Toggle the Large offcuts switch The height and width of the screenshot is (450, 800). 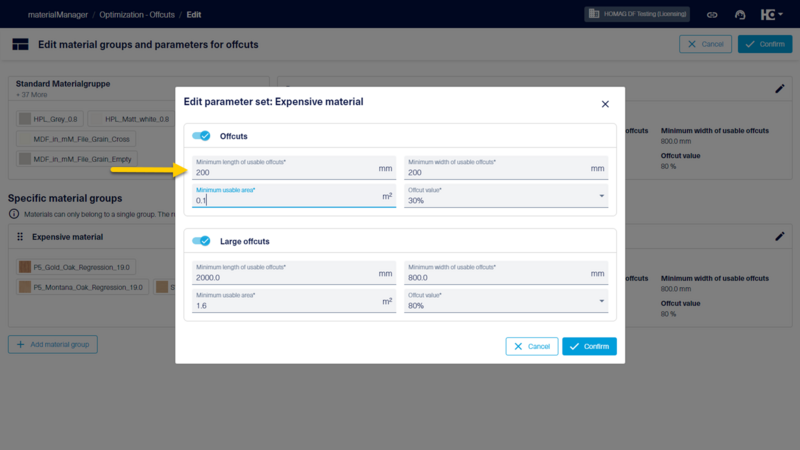[201, 241]
